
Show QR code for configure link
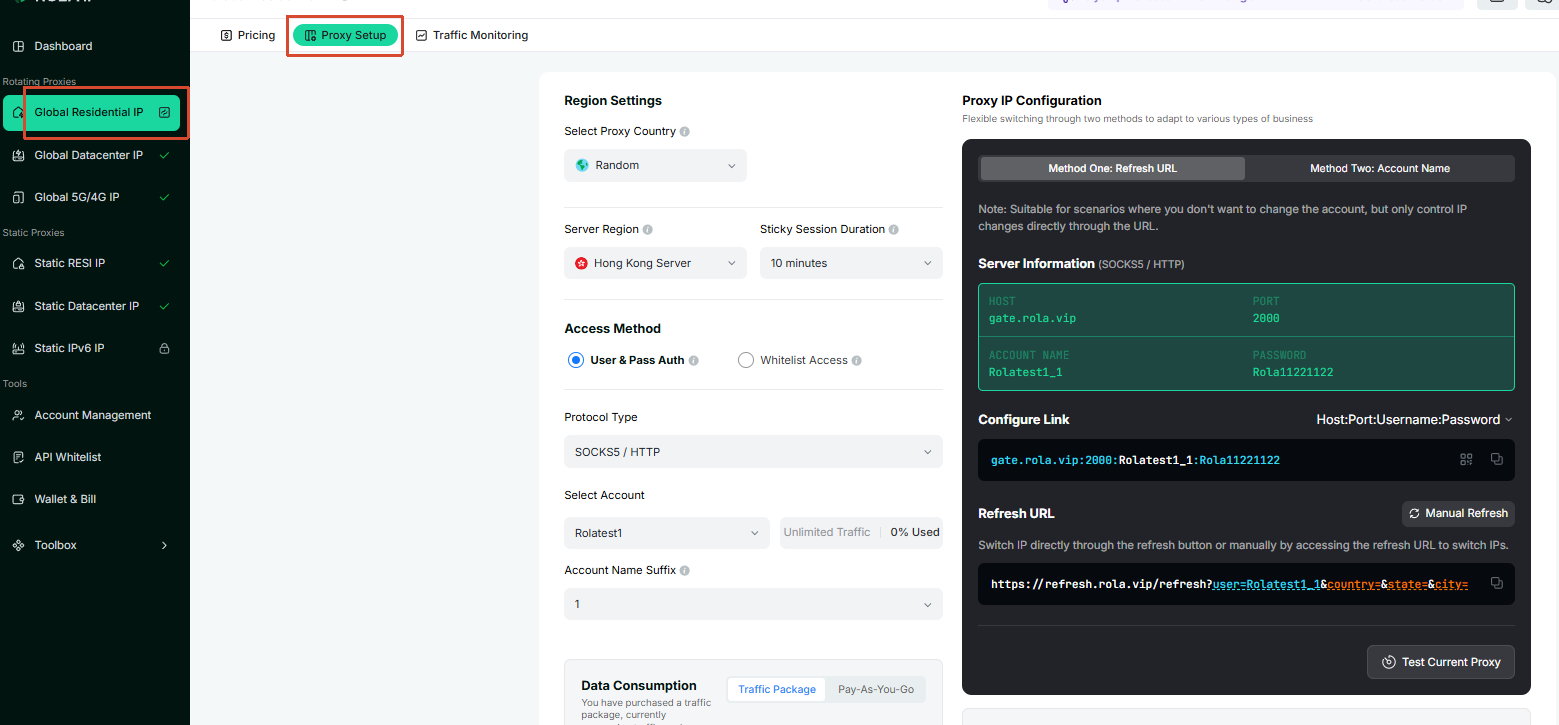click(1466, 460)
